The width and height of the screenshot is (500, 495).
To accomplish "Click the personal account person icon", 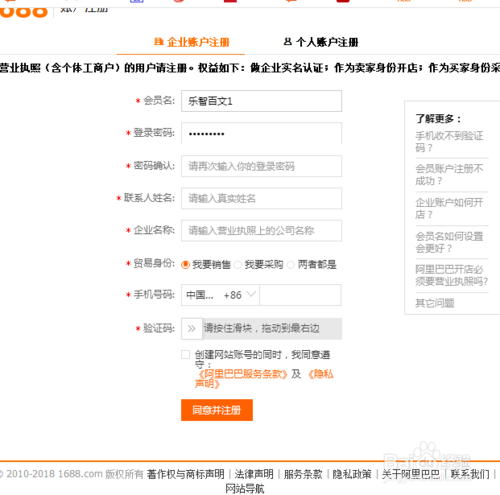I will [x=288, y=42].
